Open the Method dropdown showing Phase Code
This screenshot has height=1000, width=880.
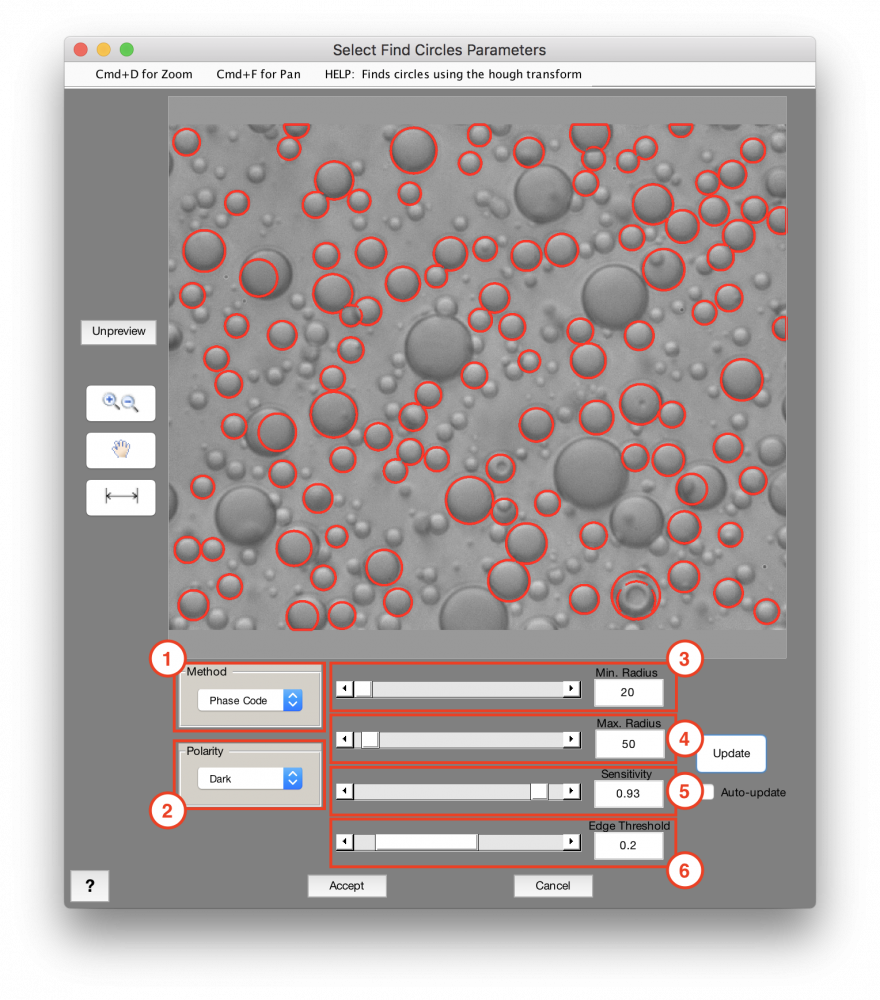(x=240, y=700)
